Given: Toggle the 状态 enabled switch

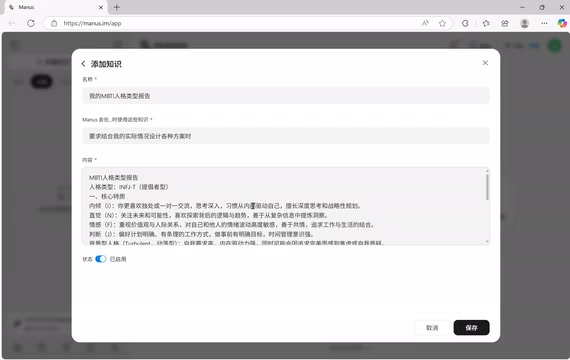Looking at the screenshot, I should click(x=101, y=259).
